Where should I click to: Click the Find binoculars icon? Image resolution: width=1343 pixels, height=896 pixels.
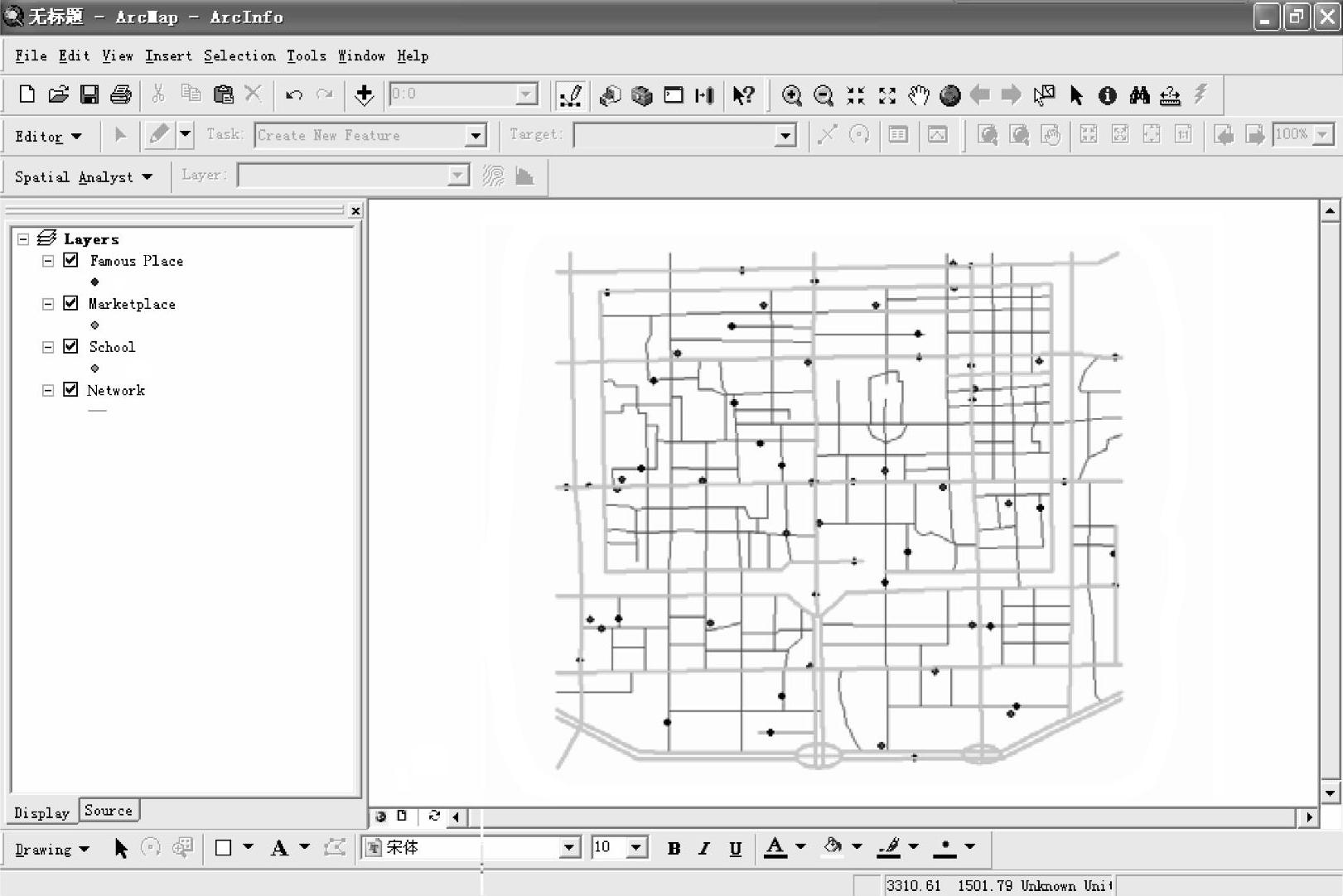pos(1139,95)
